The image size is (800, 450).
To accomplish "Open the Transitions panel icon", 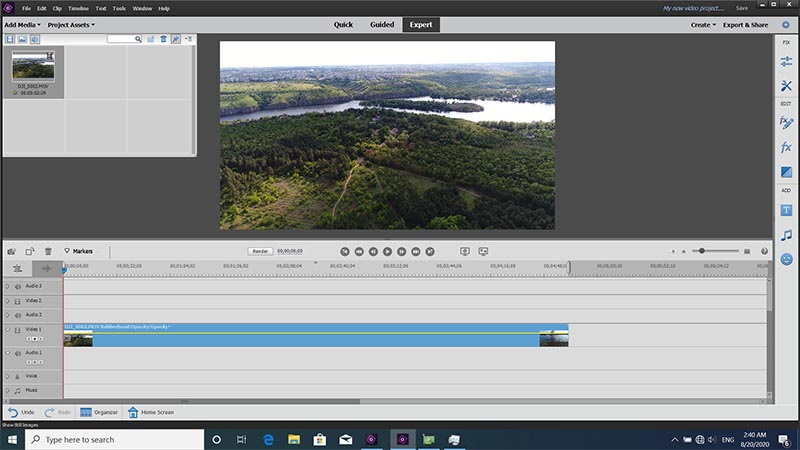I will [x=786, y=172].
